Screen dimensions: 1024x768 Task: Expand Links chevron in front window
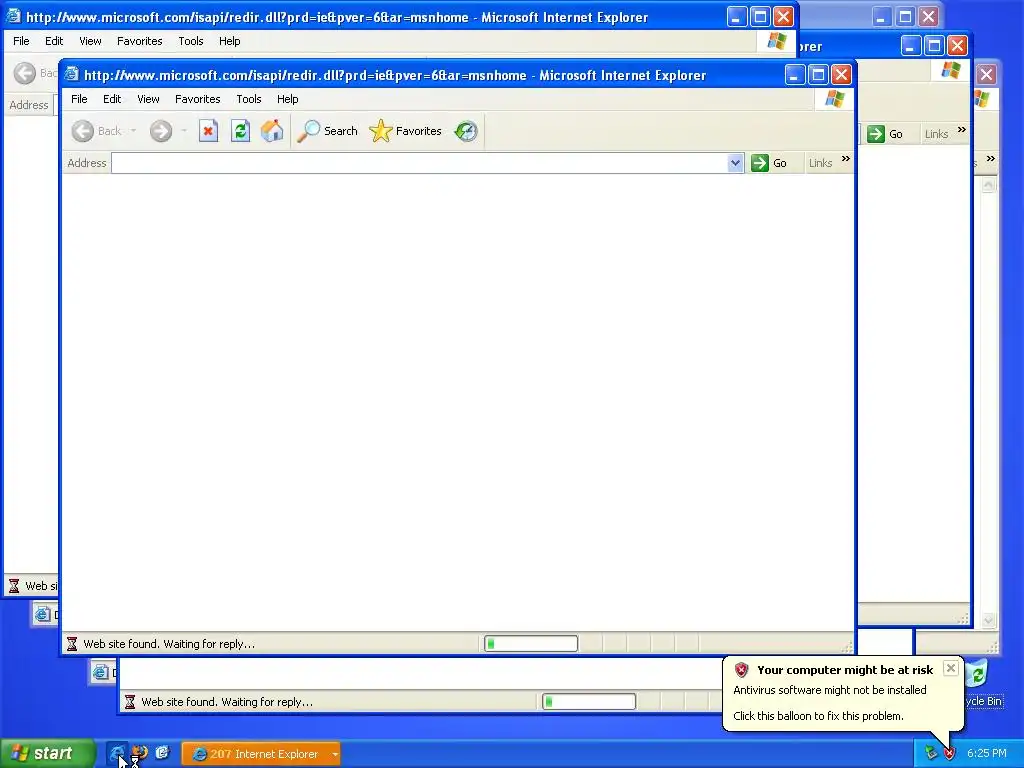coord(846,159)
